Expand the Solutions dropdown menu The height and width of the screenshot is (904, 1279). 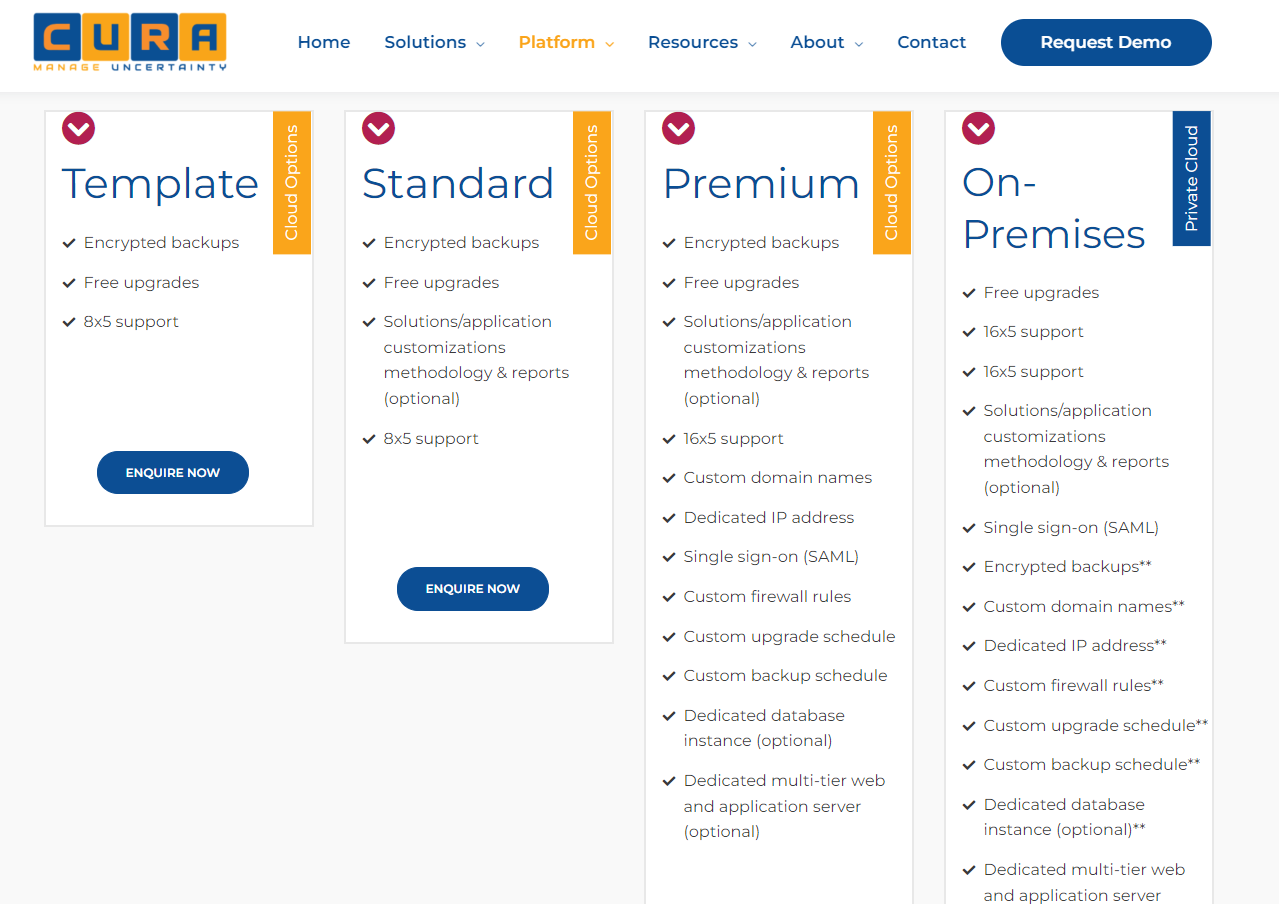435,42
